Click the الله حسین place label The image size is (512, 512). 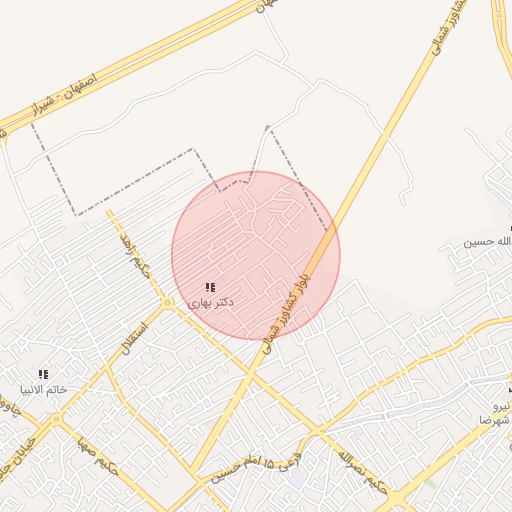pos(488,242)
